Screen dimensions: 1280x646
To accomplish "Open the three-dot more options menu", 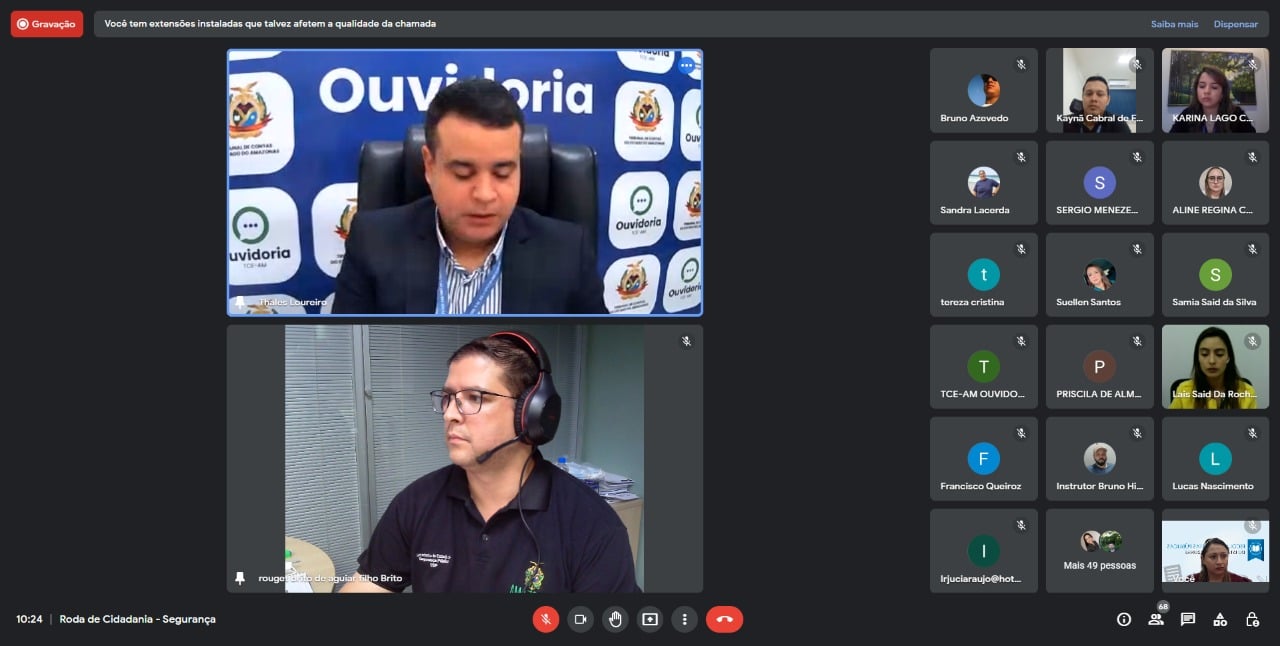I will pyautogui.click(x=684, y=619).
